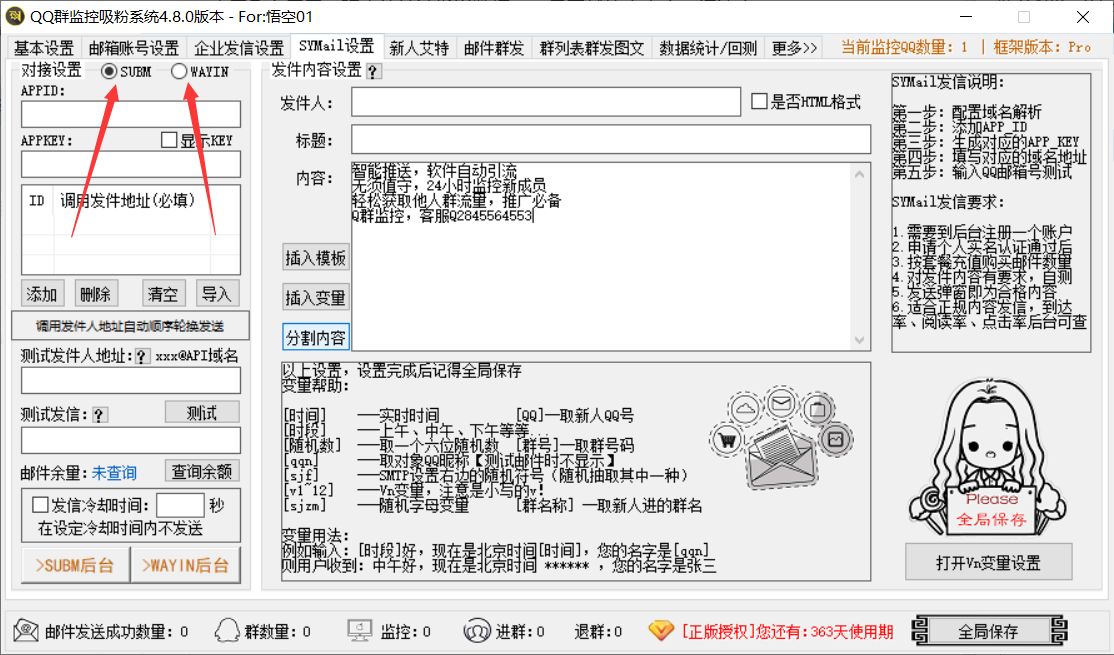The height and width of the screenshot is (655, 1114).
Task: Click the help icon beside 发件内容设置
Action: [x=373, y=71]
